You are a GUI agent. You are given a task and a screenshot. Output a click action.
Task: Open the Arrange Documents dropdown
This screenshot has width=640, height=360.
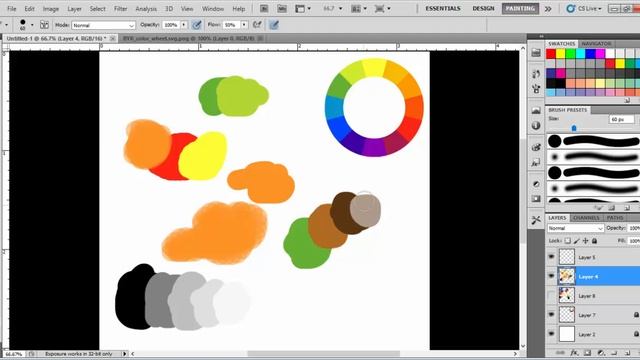pos(359,9)
